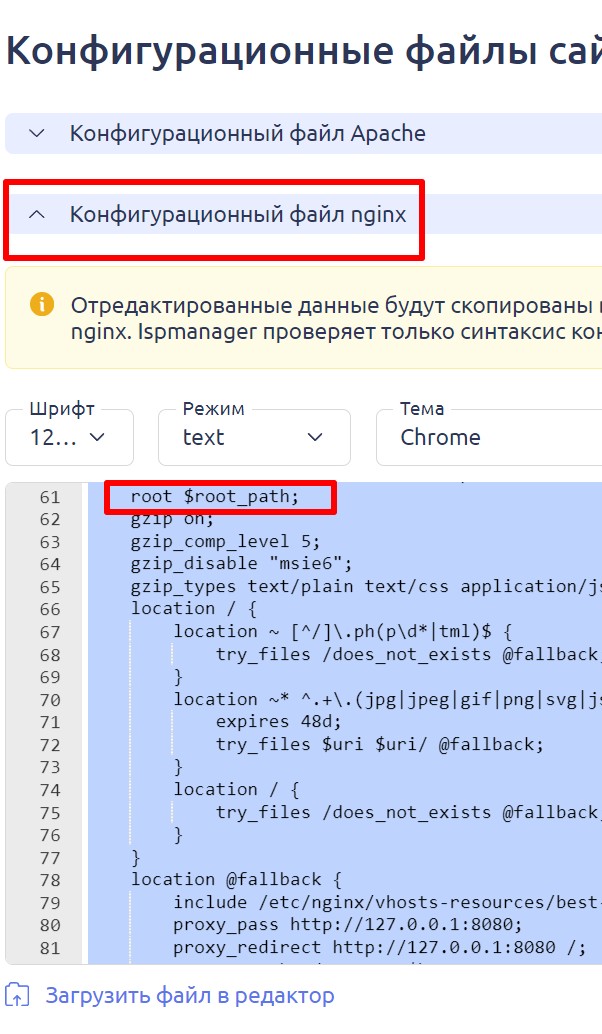The width and height of the screenshot is (602, 1034).
Task: Click the proxy_redirect http://127.0.0.1:8080 /; line
Action: [x=380, y=947]
